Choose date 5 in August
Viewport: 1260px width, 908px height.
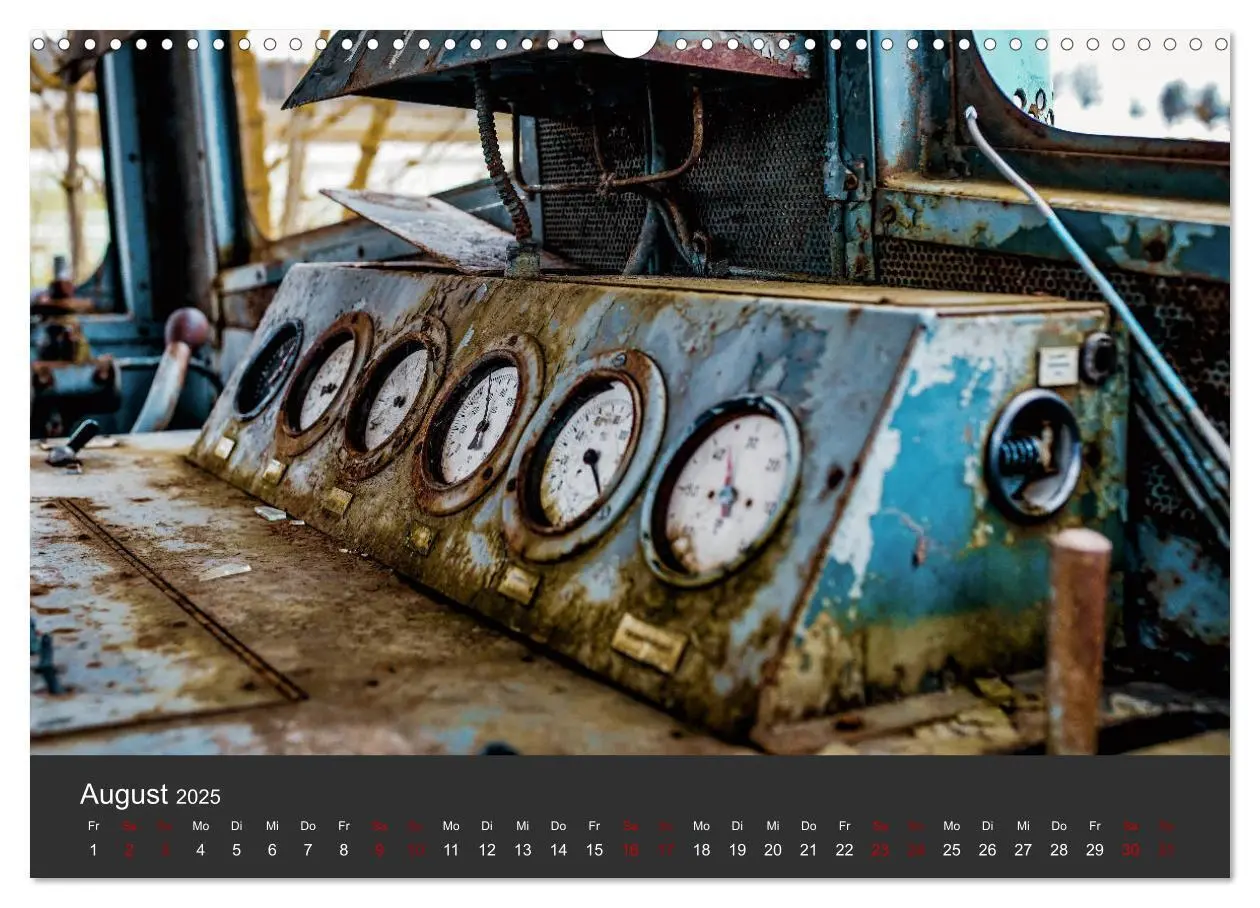[236, 850]
